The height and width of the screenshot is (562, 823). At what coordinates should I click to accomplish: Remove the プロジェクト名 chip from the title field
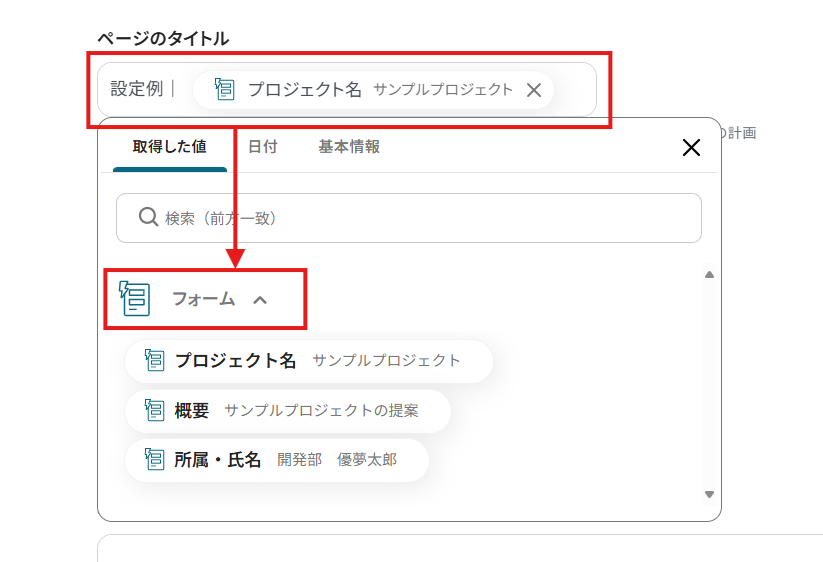point(534,90)
